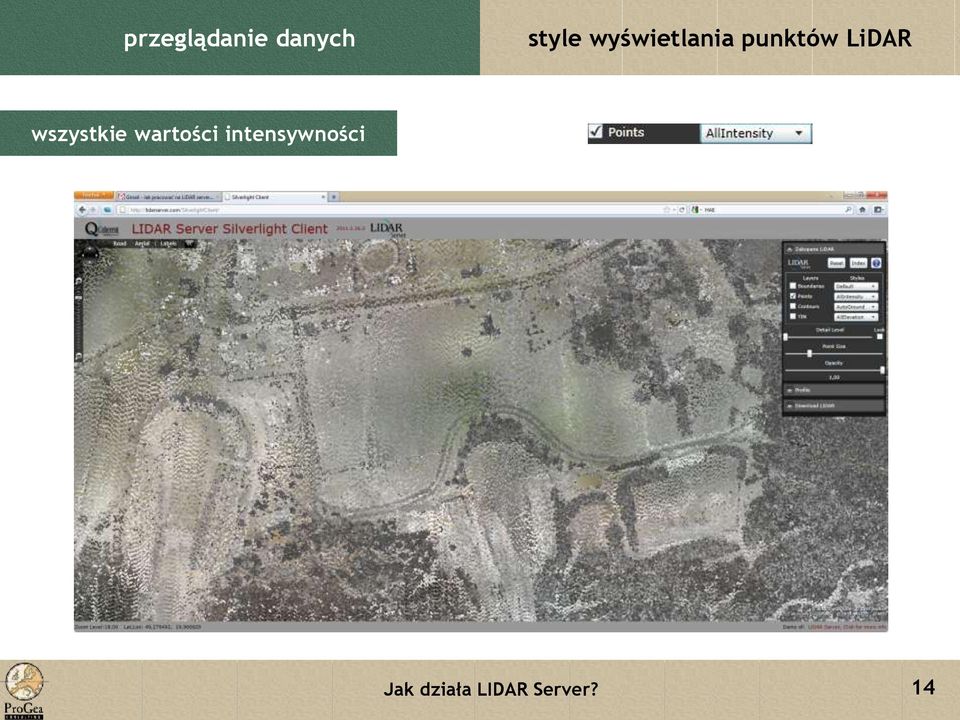
Task: Expand the Profile panel section
Action: click(834, 390)
